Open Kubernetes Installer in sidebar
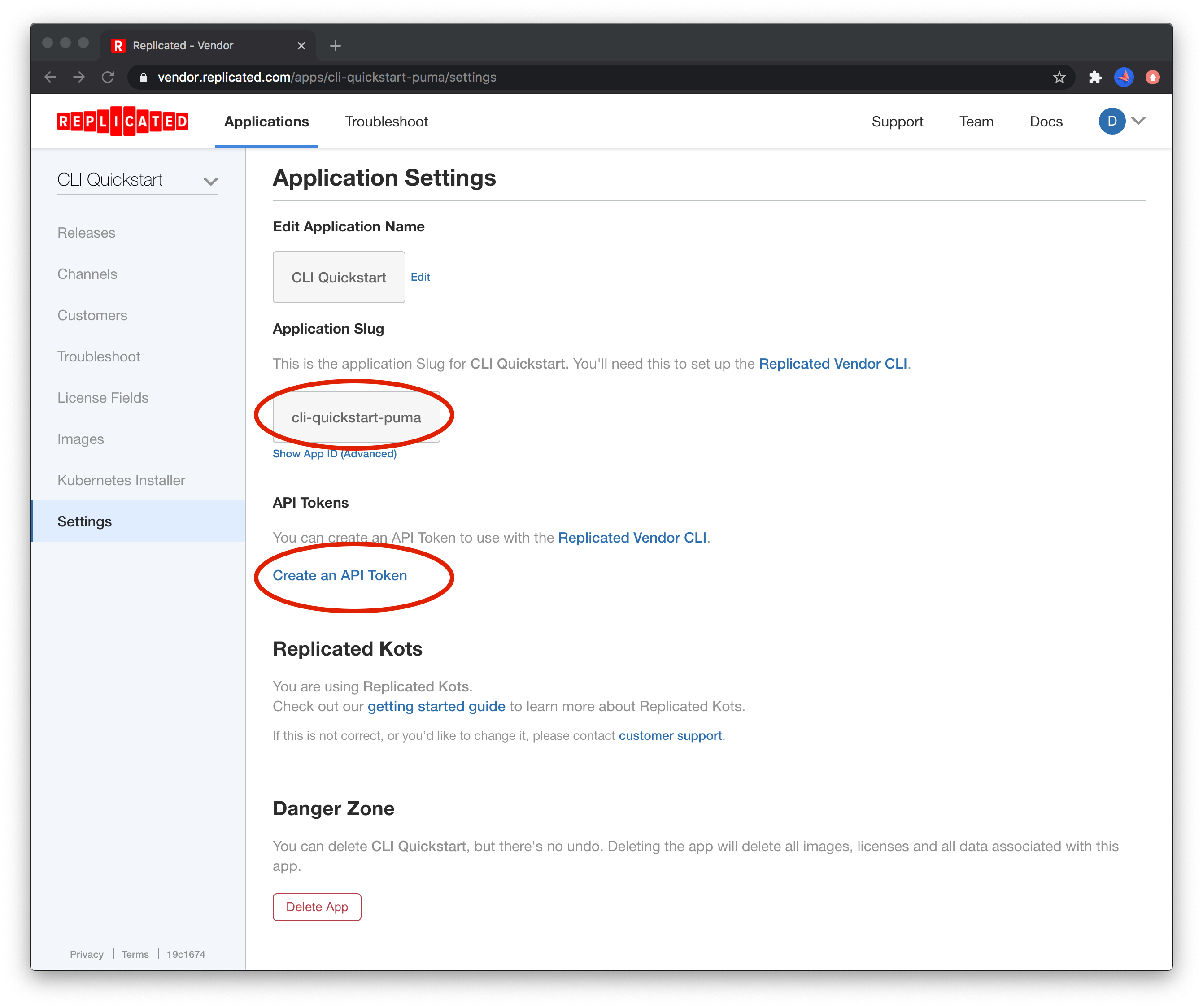The width and height of the screenshot is (1203, 1008). click(122, 481)
